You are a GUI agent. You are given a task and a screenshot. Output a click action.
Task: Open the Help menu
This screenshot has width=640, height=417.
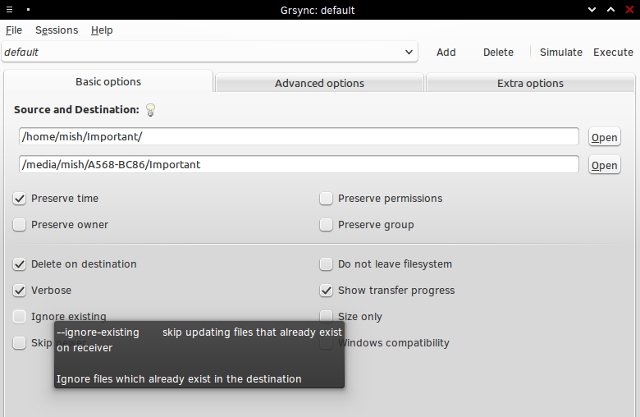tap(102, 30)
